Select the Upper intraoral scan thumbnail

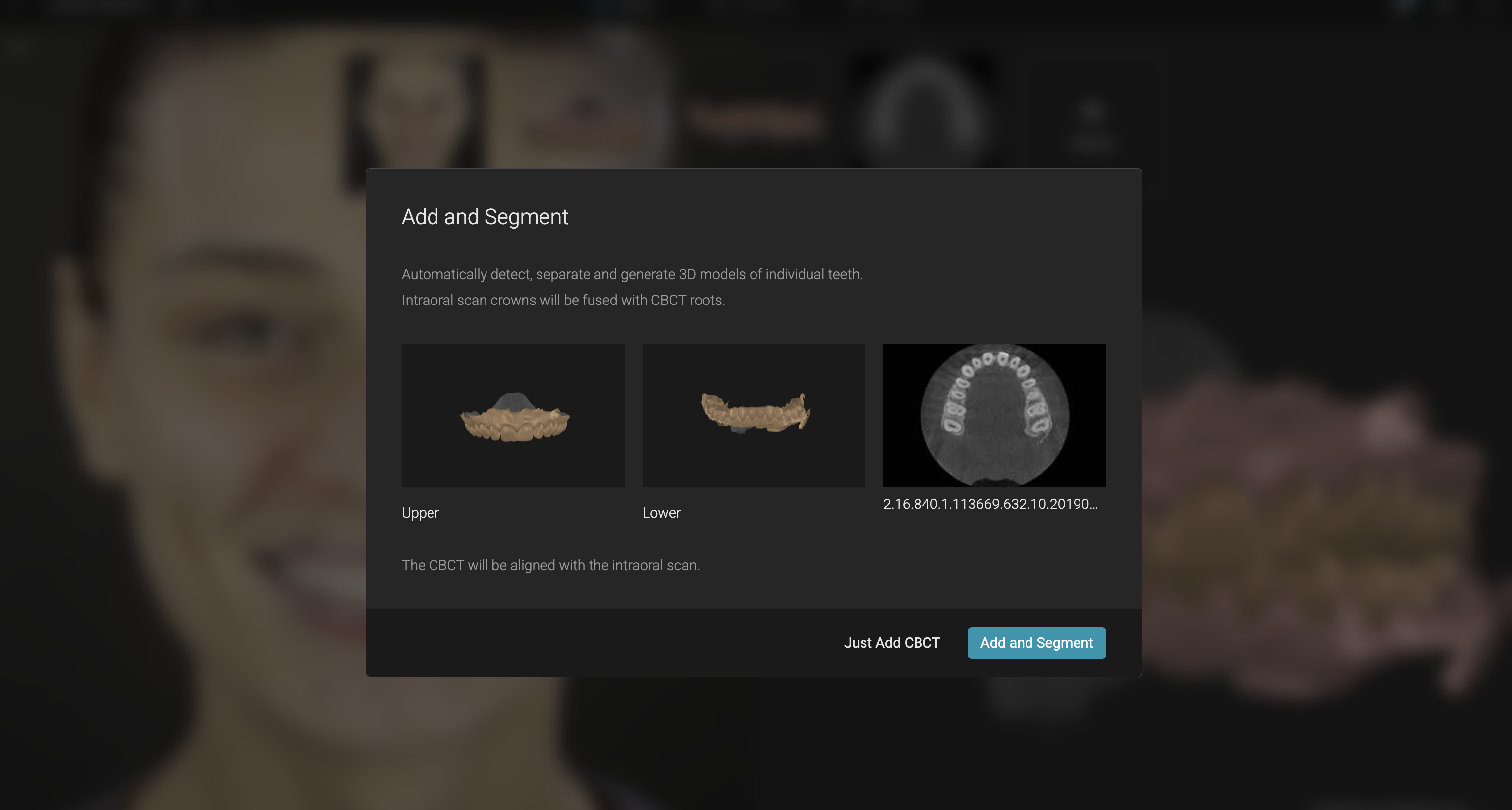513,415
